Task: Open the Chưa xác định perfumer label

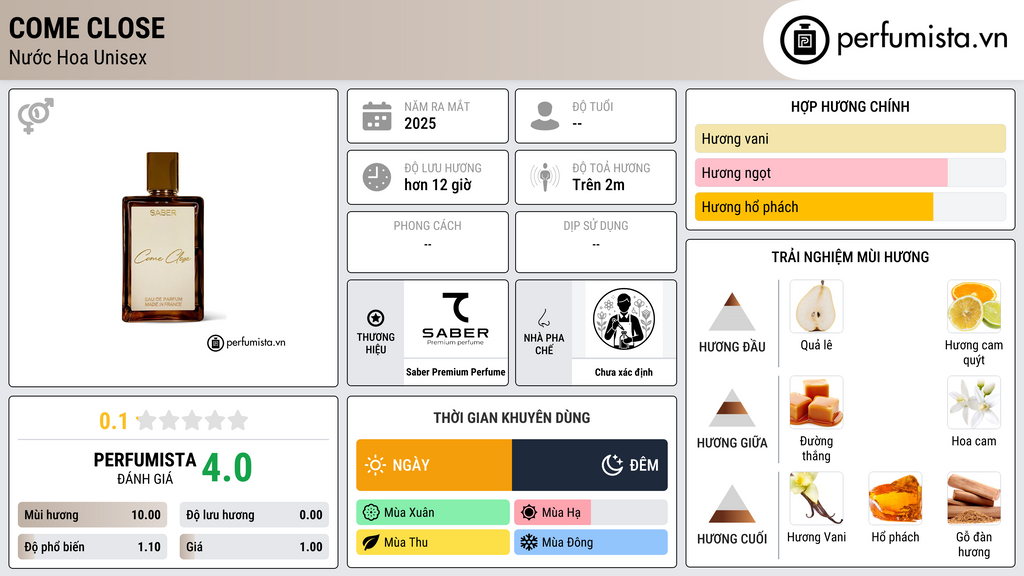Action: (x=624, y=372)
